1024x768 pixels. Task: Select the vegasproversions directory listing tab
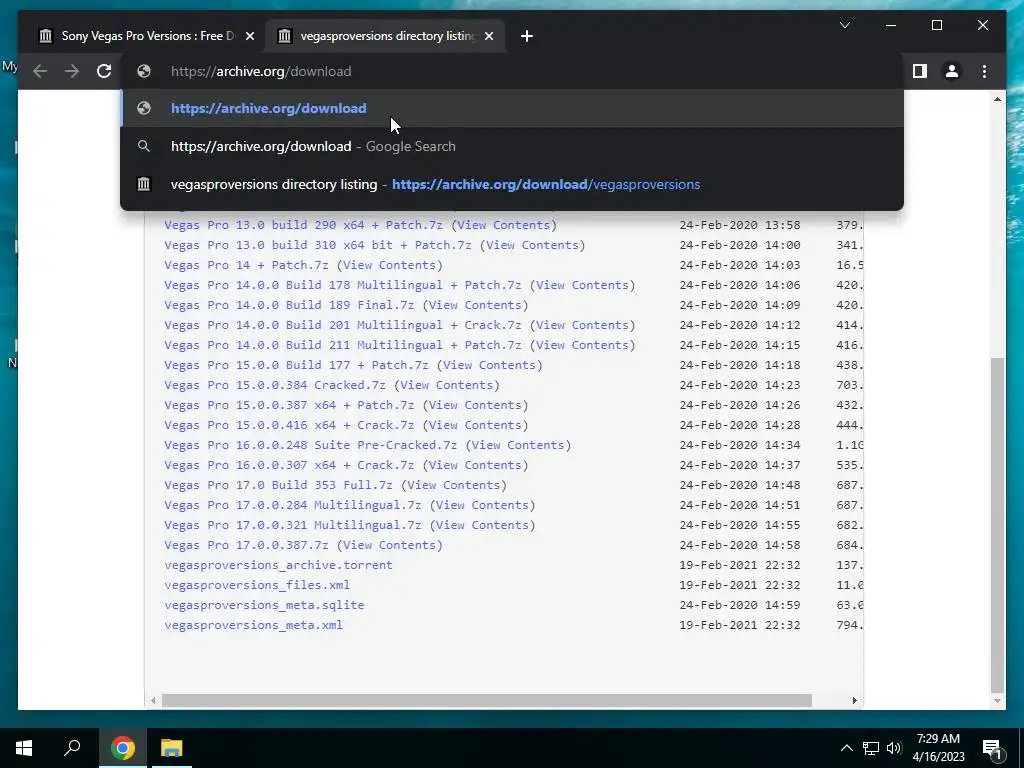tap(385, 36)
